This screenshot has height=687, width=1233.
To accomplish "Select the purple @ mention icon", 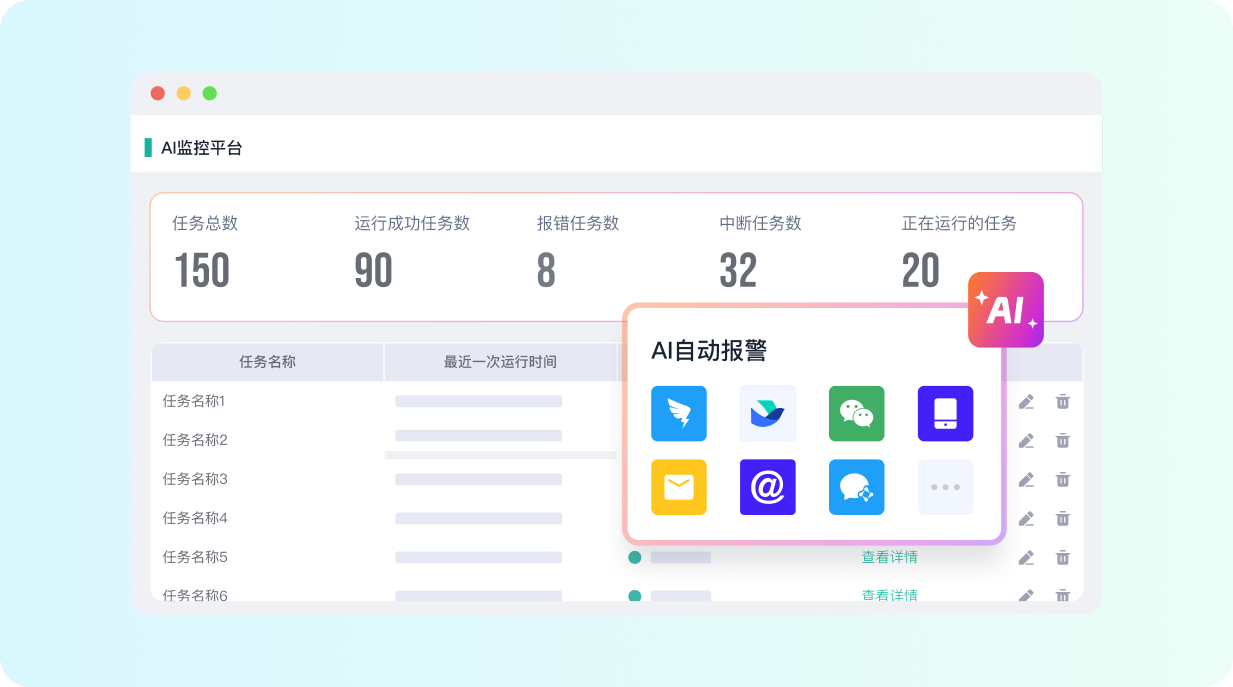I will click(x=768, y=487).
